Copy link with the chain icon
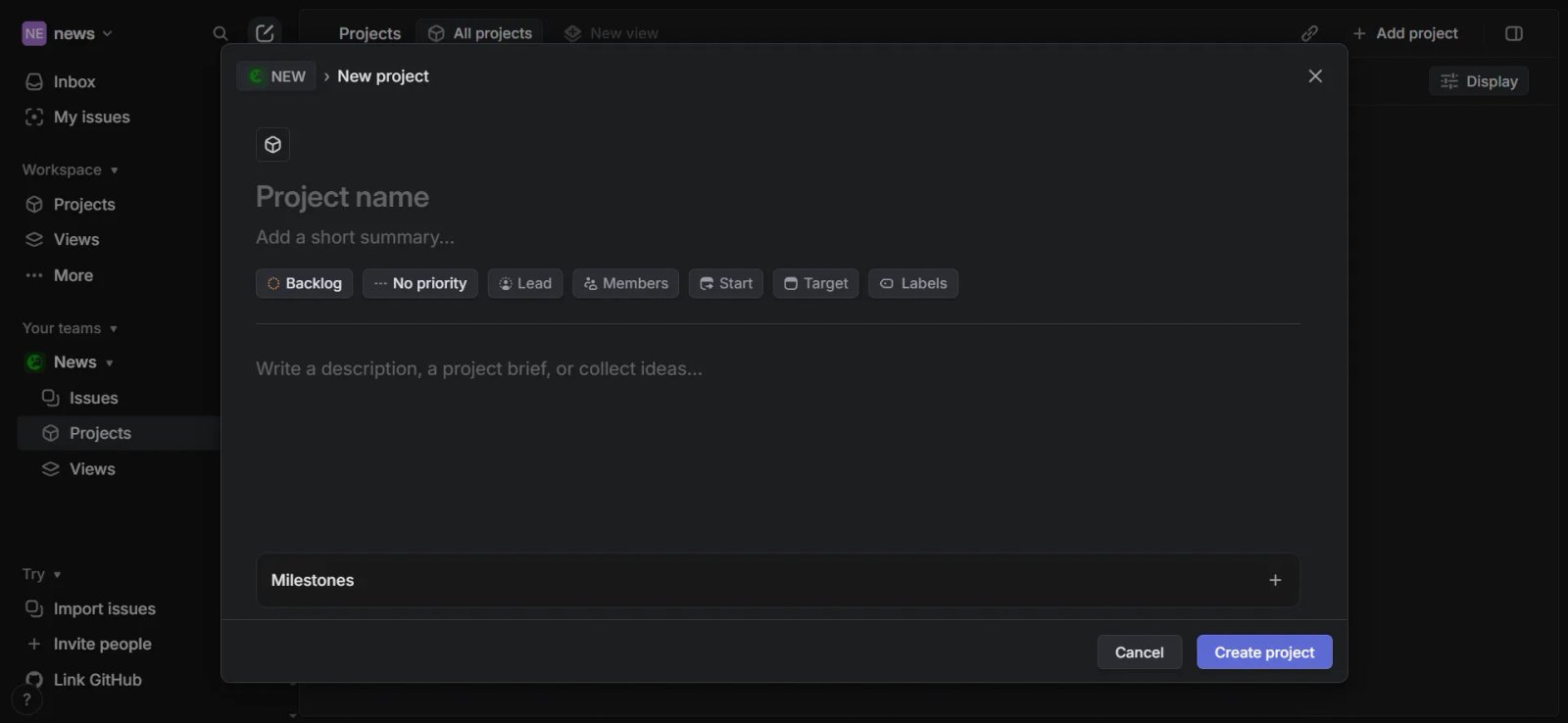The image size is (1568, 723). pyautogui.click(x=1309, y=33)
